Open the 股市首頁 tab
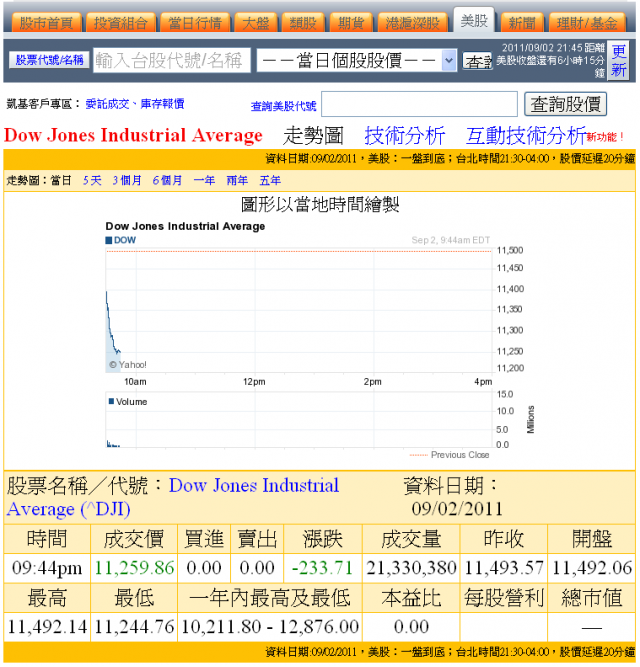The height and width of the screenshot is (667, 640). [x=46, y=22]
